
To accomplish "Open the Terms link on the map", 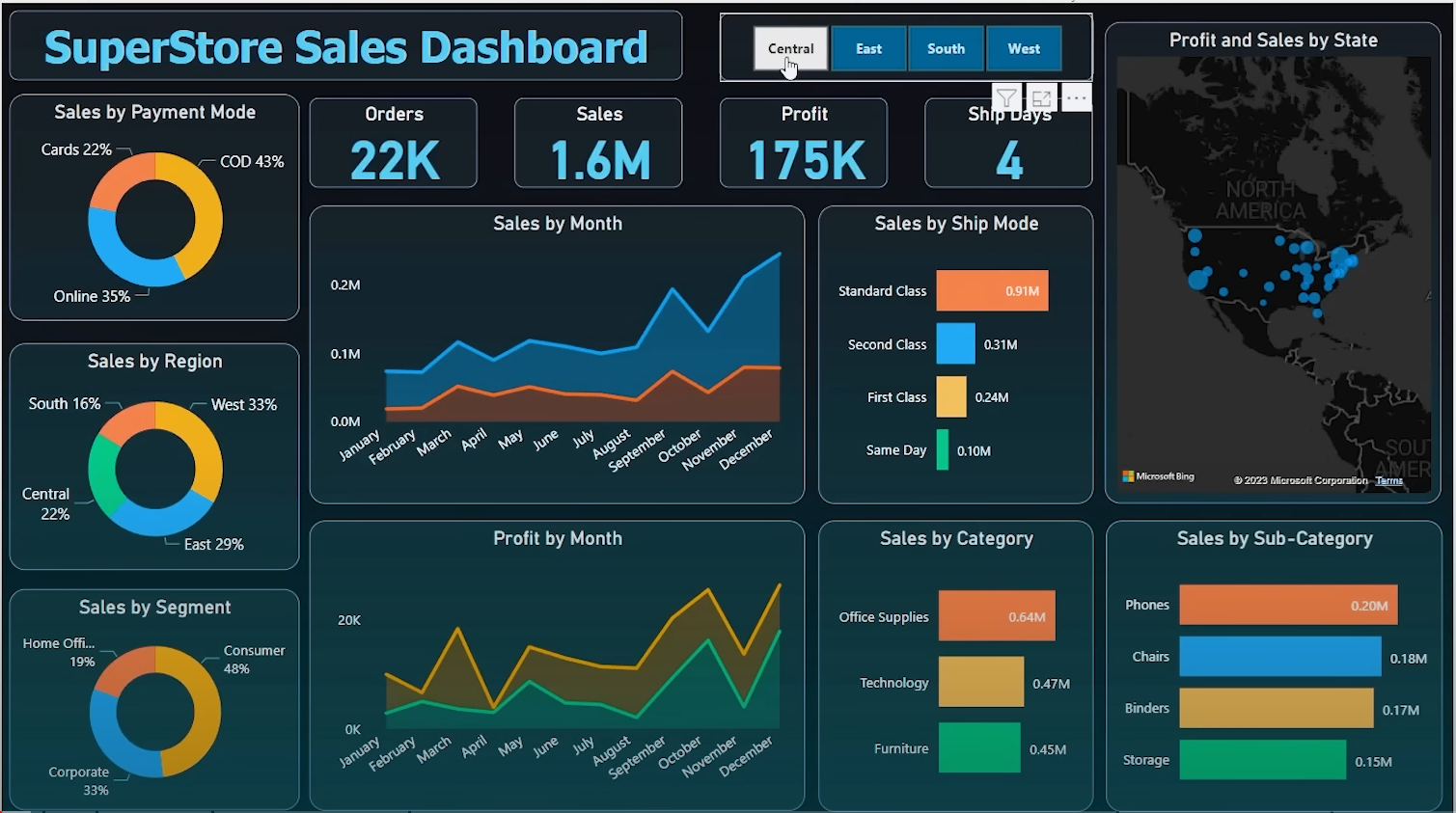I will coord(1388,480).
